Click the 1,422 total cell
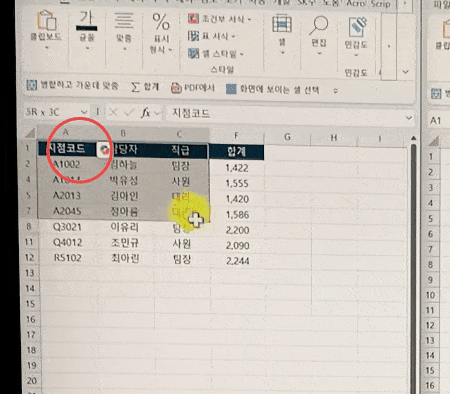This screenshot has height=394, width=450. pos(237,168)
